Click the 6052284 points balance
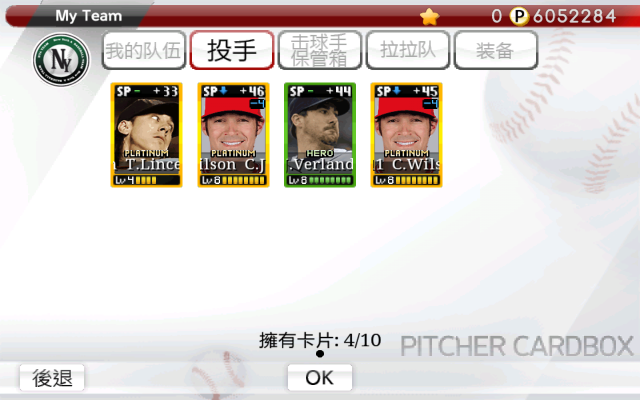The image size is (640, 400). click(x=575, y=16)
